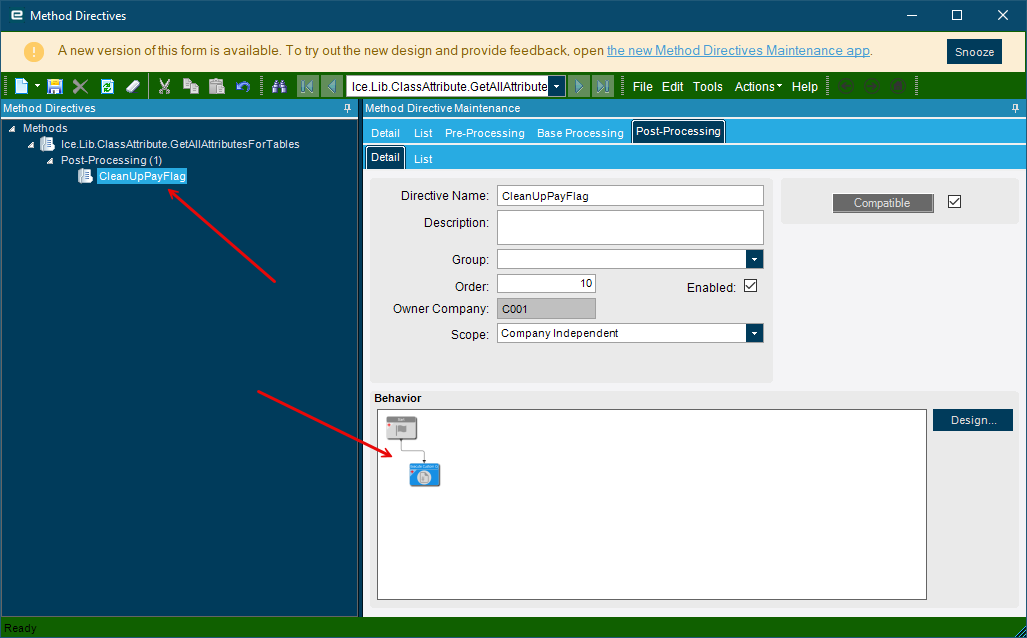
Task: Click the method name navigation field
Action: tap(448, 86)
